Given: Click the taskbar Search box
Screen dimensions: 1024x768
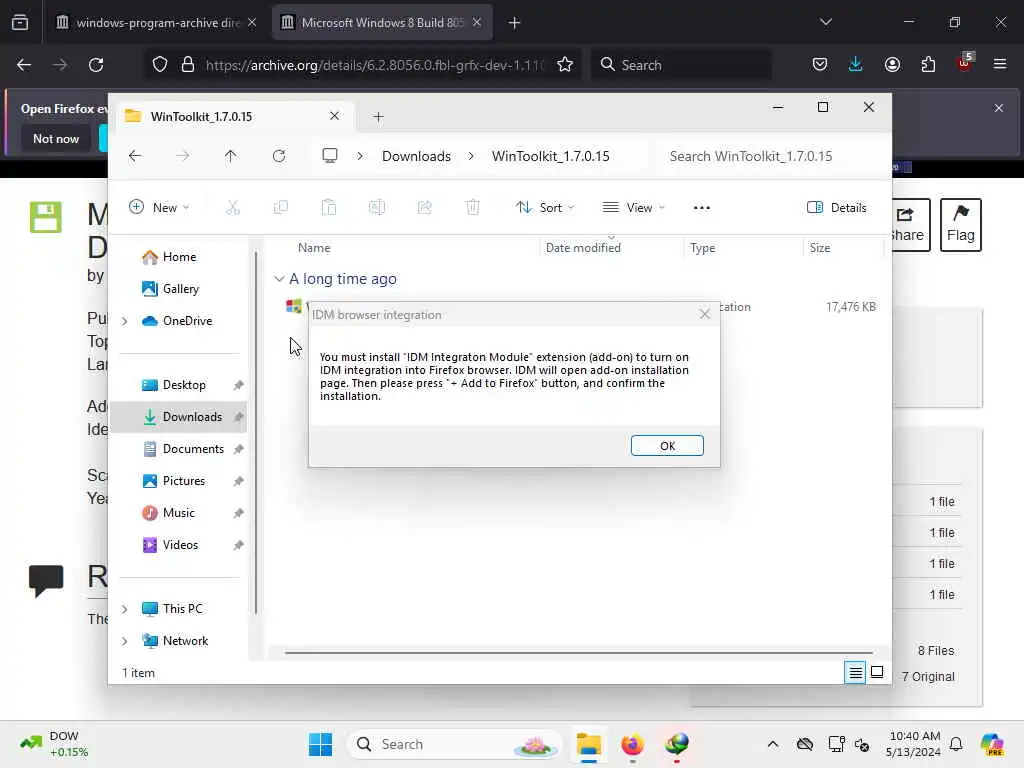Looking at the screenshot, I should coord(455,744).
